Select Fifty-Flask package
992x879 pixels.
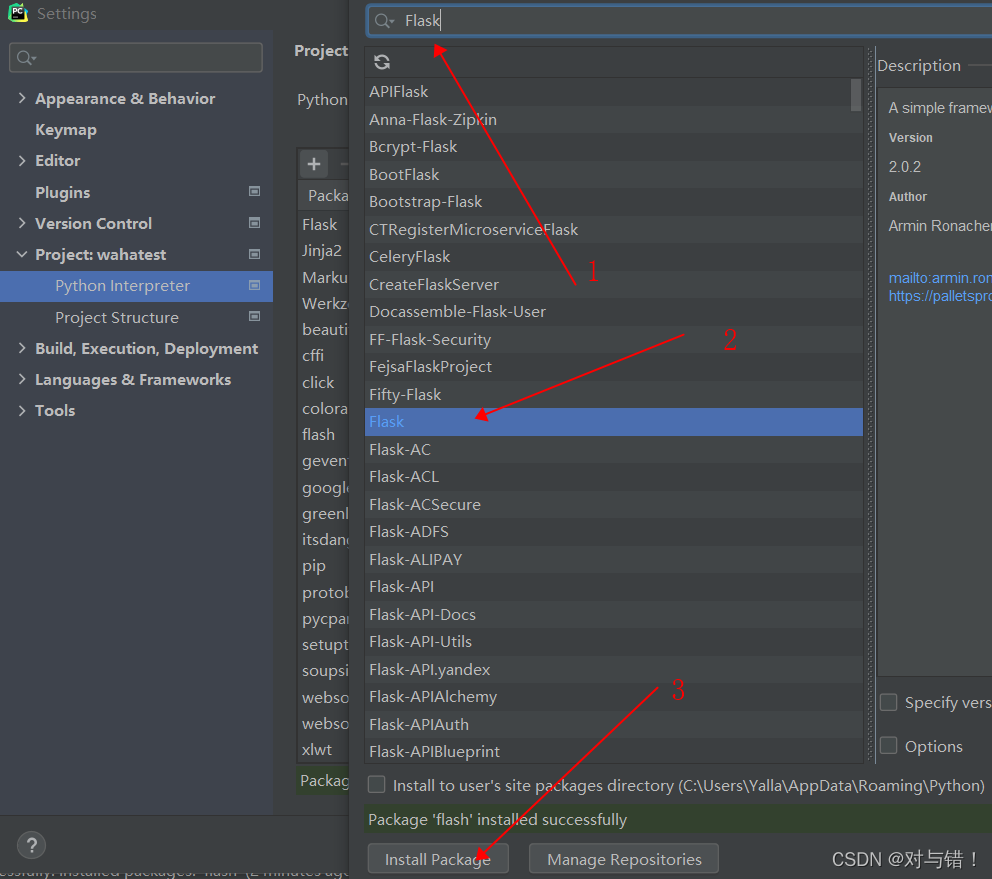pos(614,395)
